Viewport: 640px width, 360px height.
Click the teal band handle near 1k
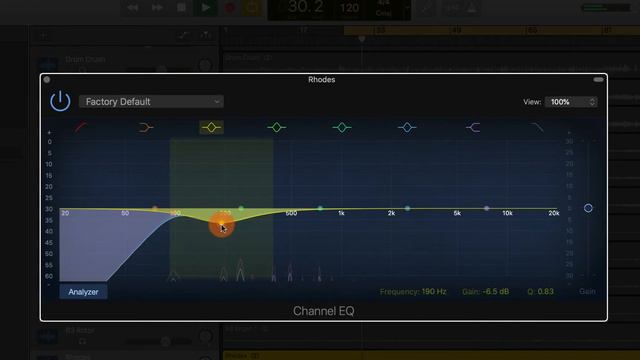coord(320,209)
